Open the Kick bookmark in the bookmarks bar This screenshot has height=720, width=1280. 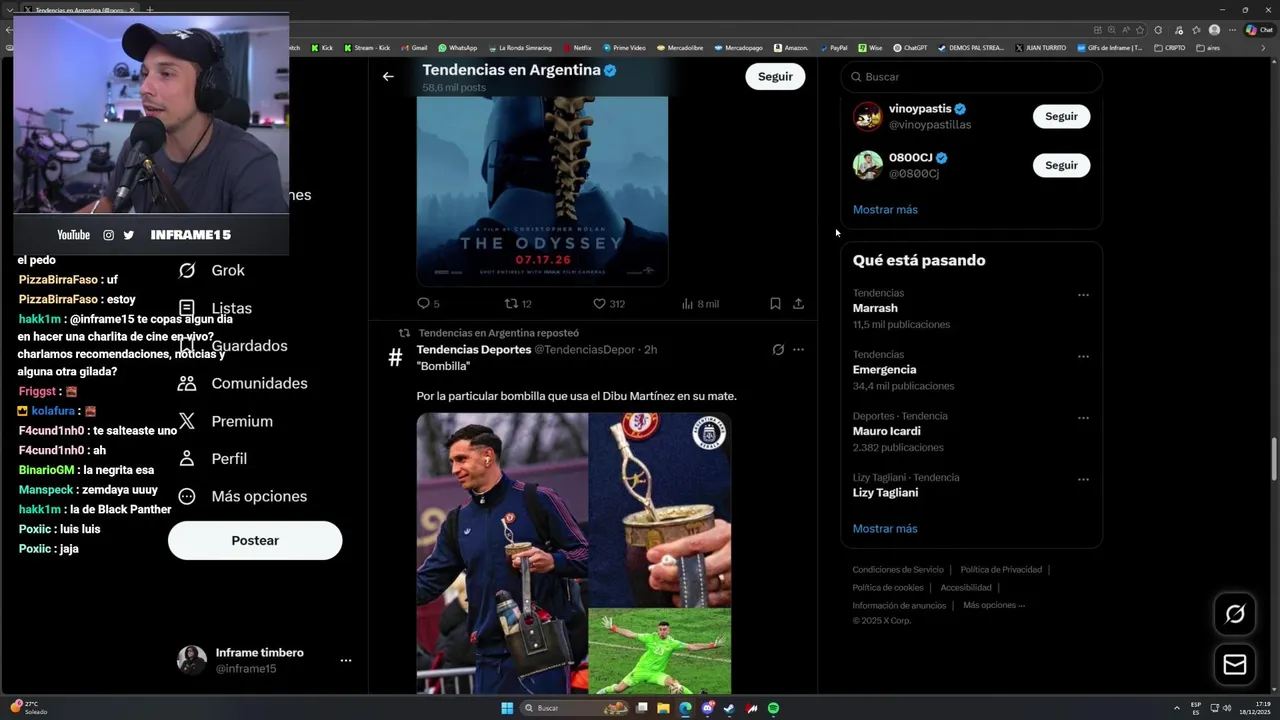(x=322, y=47)
